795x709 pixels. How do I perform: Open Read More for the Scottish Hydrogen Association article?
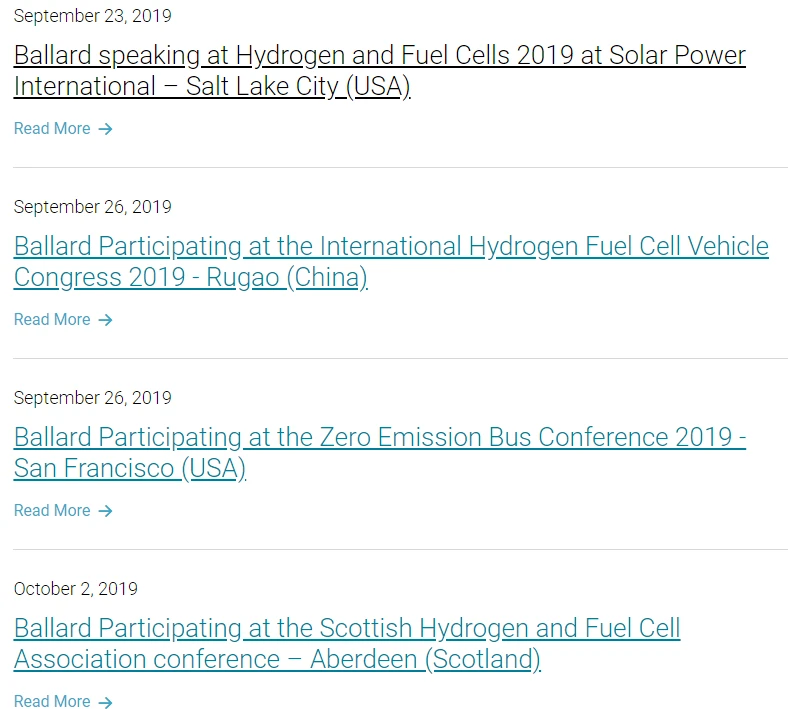pyautogui.click(x=52, y=702)
